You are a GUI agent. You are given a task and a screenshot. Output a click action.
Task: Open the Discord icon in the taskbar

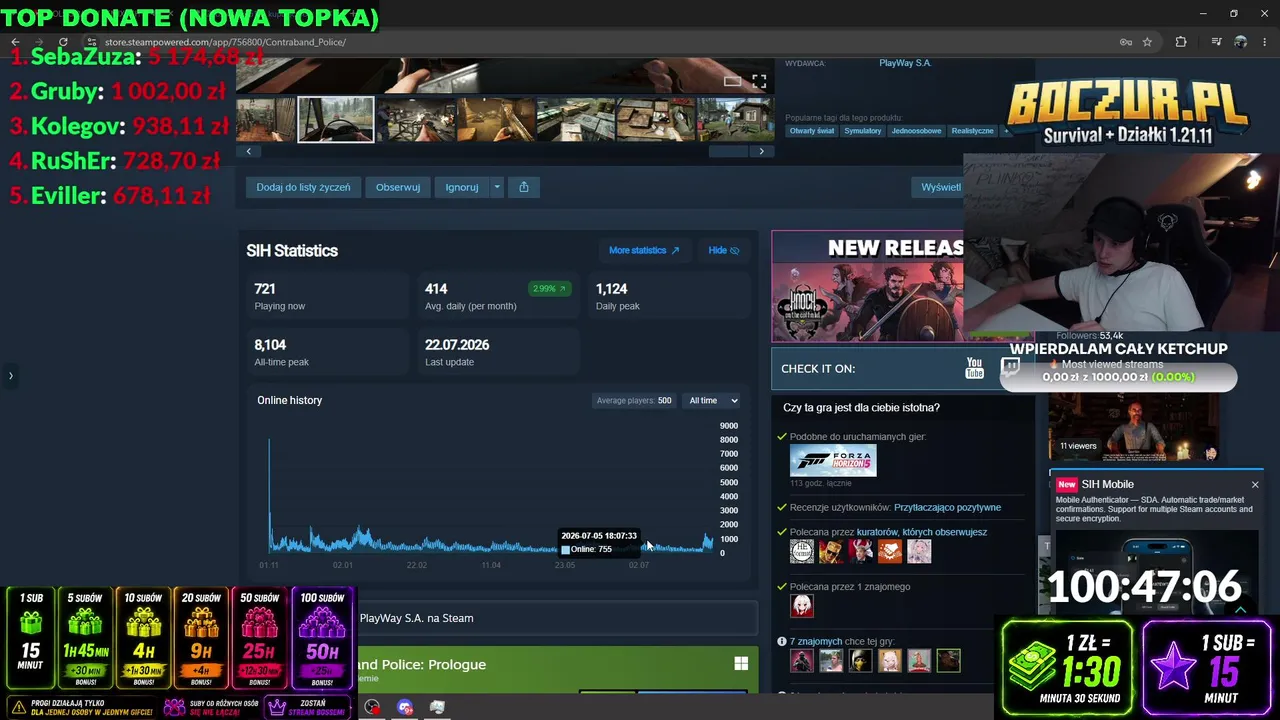(405, 707)
